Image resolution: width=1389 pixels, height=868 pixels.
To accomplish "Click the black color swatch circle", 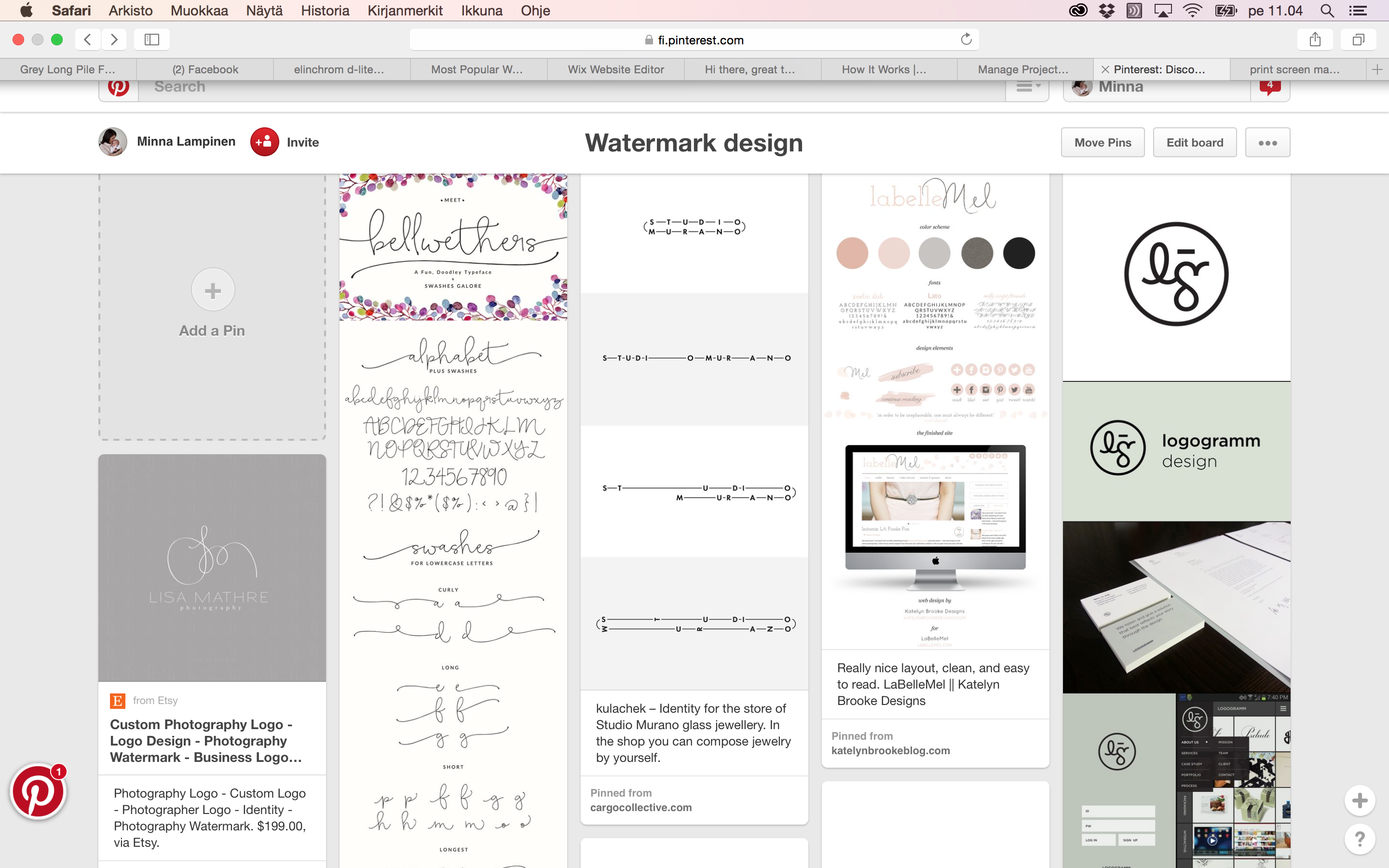I will [x=1018, y=253].
